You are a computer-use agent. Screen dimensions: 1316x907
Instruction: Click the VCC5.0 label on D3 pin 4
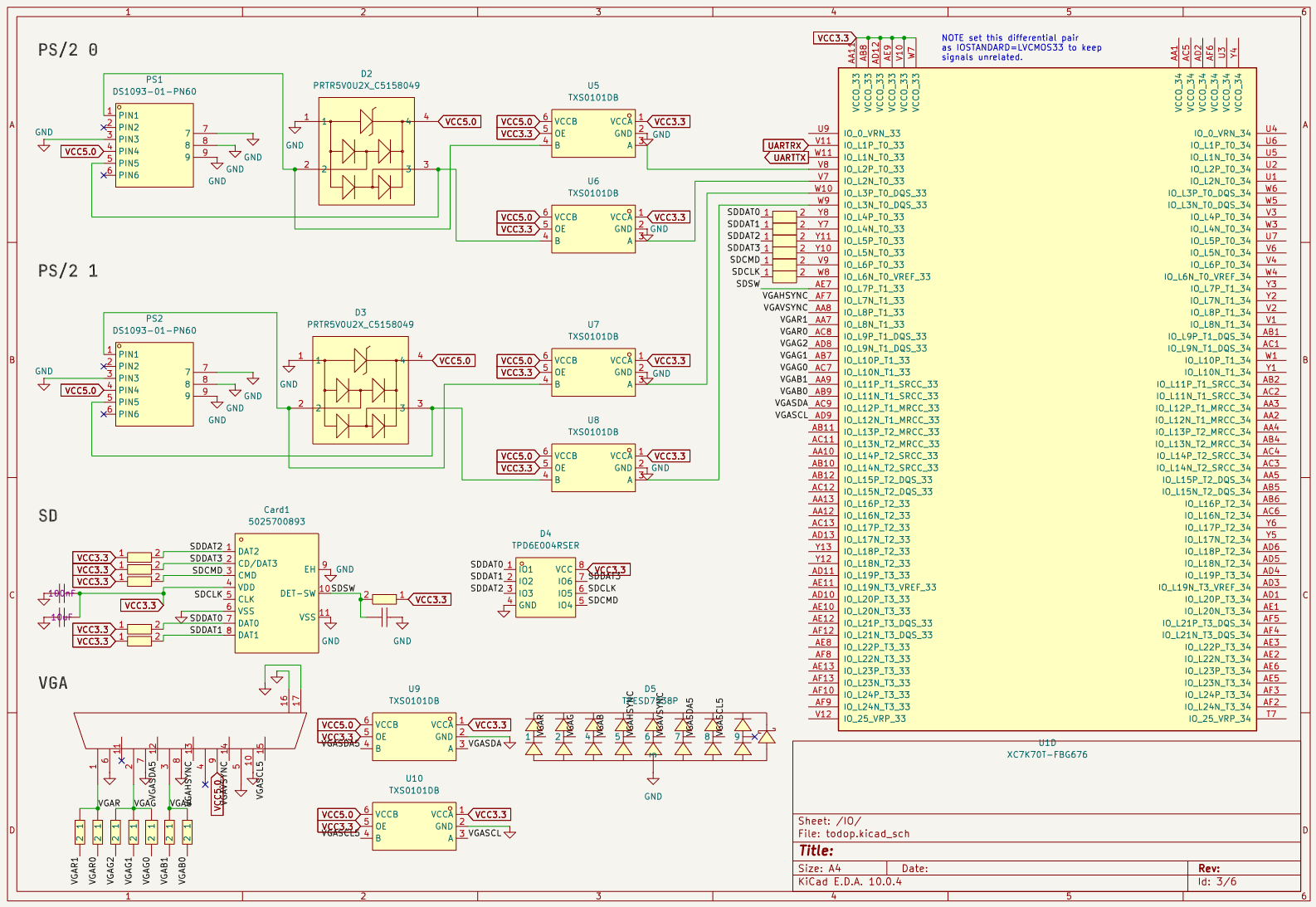pyautogui.click(x=454, y=361)
